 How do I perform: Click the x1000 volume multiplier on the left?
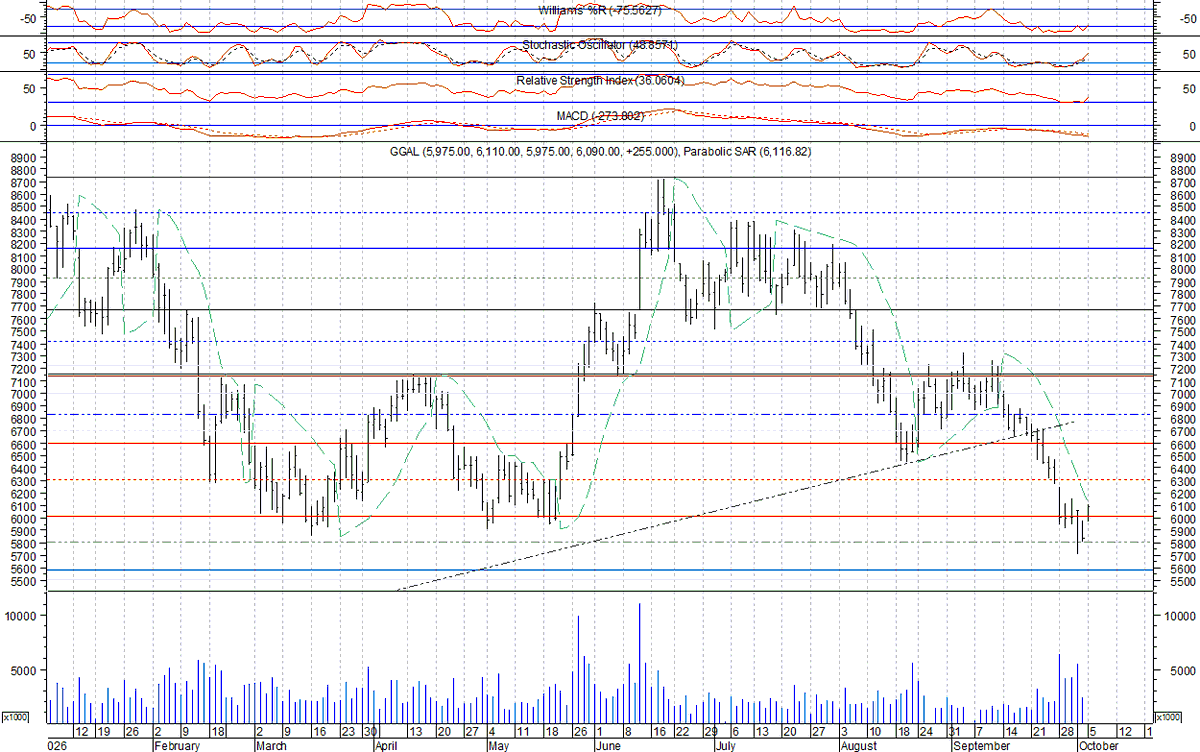tap(14, 717)
